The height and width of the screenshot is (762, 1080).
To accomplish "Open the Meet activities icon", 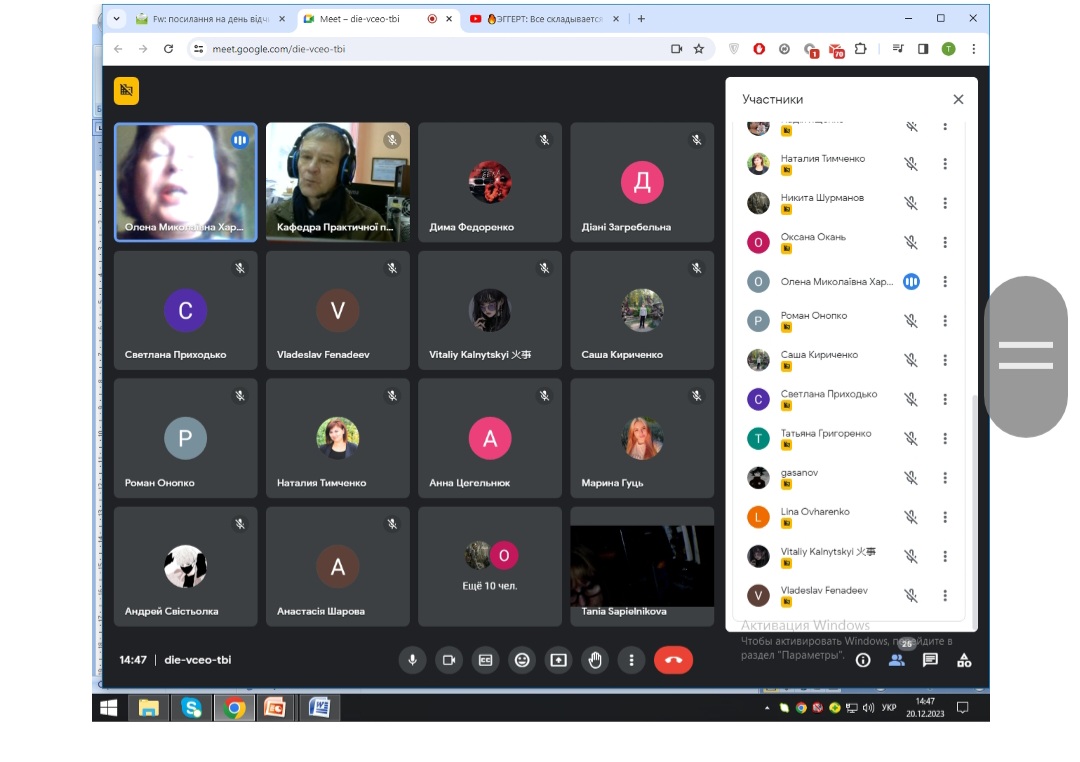I will coord(964,661).
